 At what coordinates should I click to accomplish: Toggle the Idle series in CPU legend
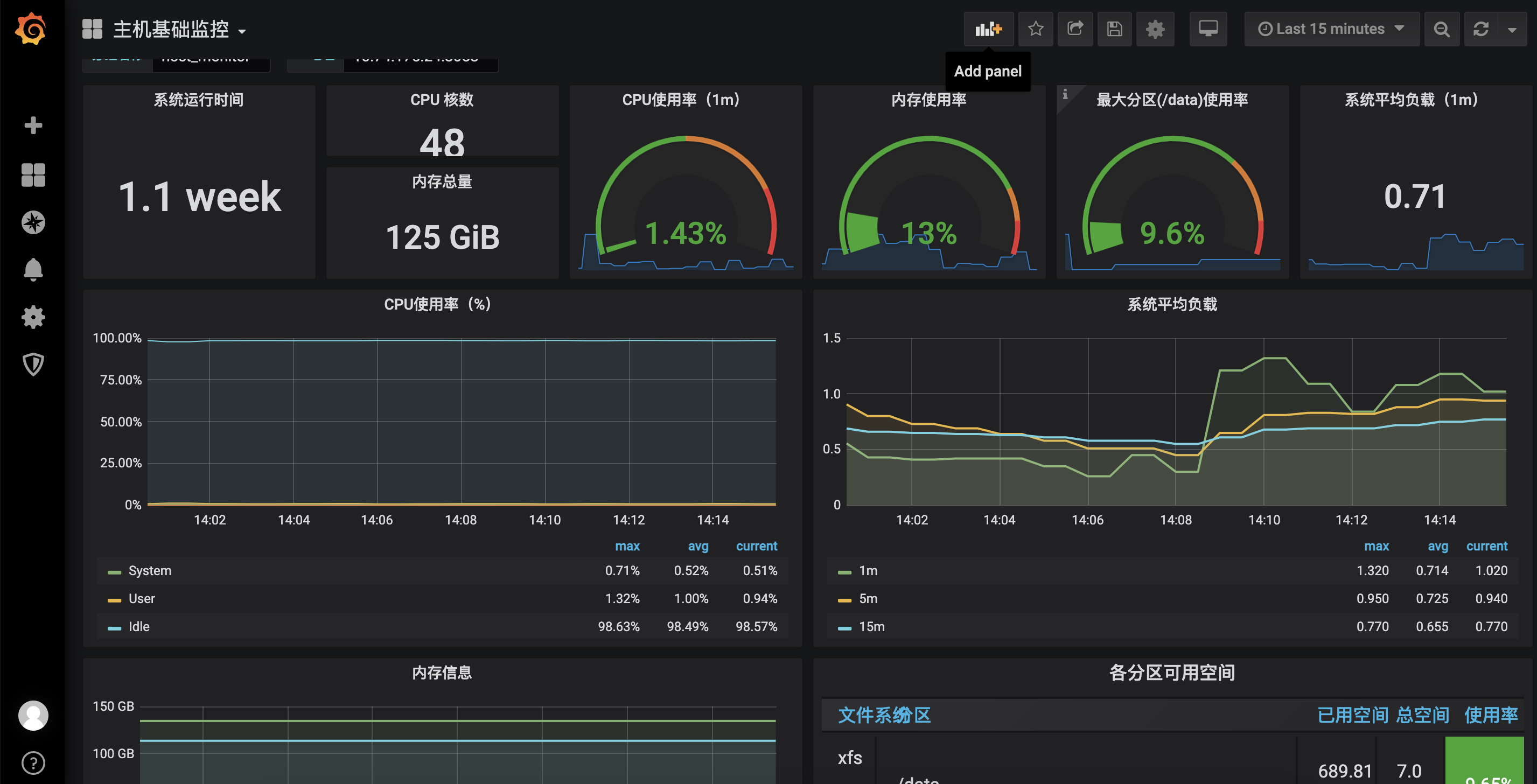[x=138, y=626]
